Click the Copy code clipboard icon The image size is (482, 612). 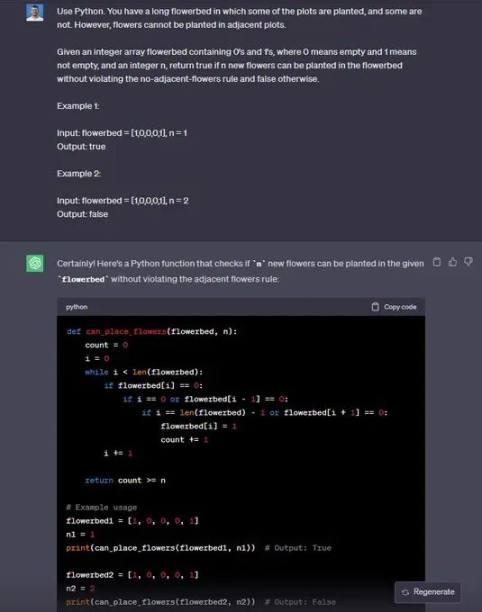click(375, 307)
